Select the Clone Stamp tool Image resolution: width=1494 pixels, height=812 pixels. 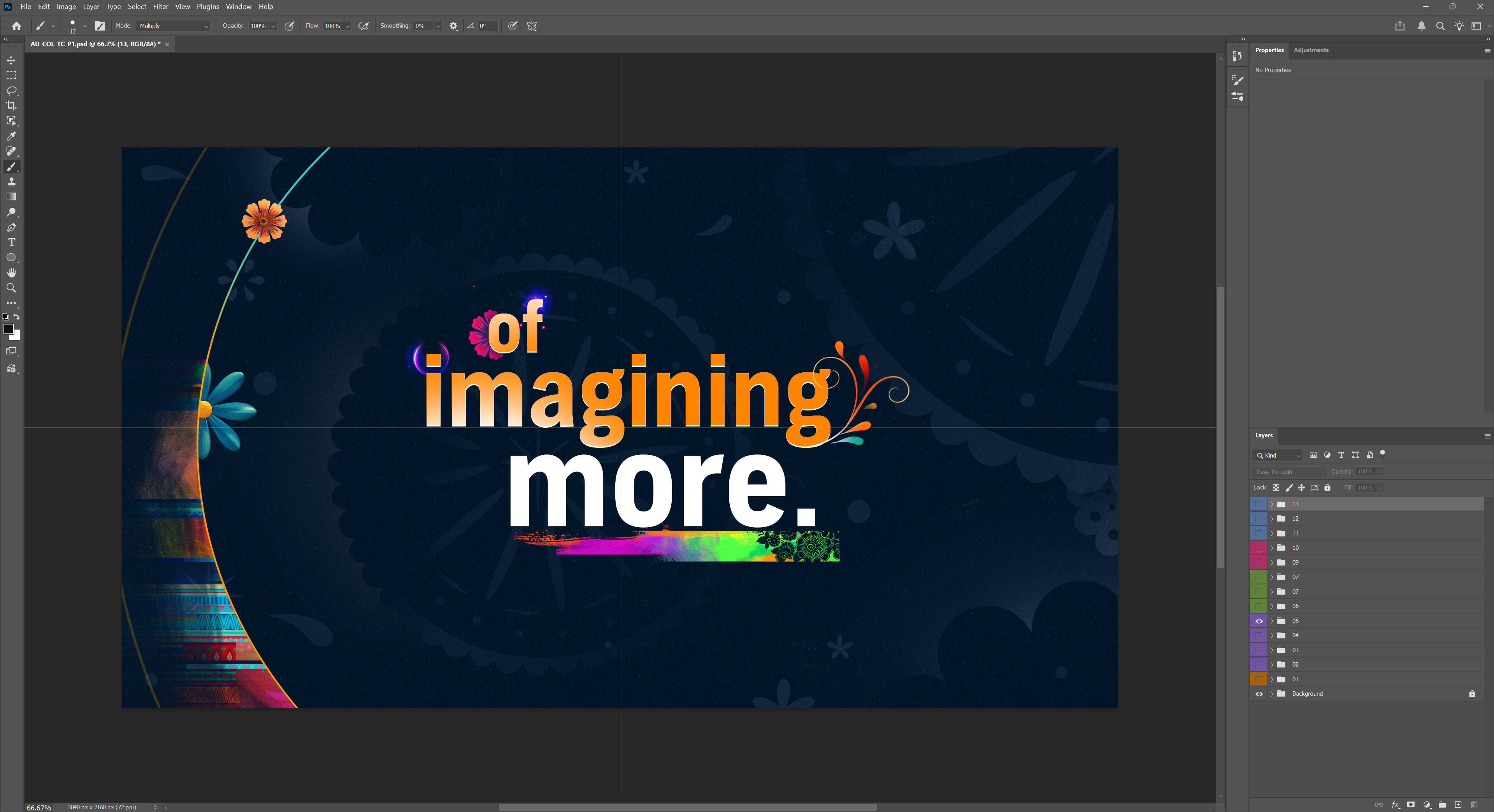[11, 182]
